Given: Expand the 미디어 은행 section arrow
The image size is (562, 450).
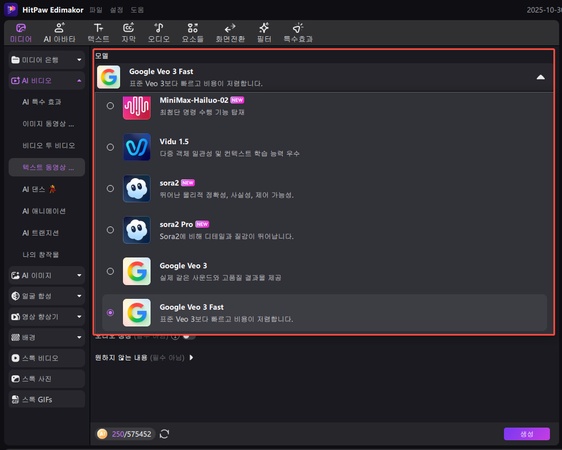Looking at the screenshot, I should [x=79, y=60].
